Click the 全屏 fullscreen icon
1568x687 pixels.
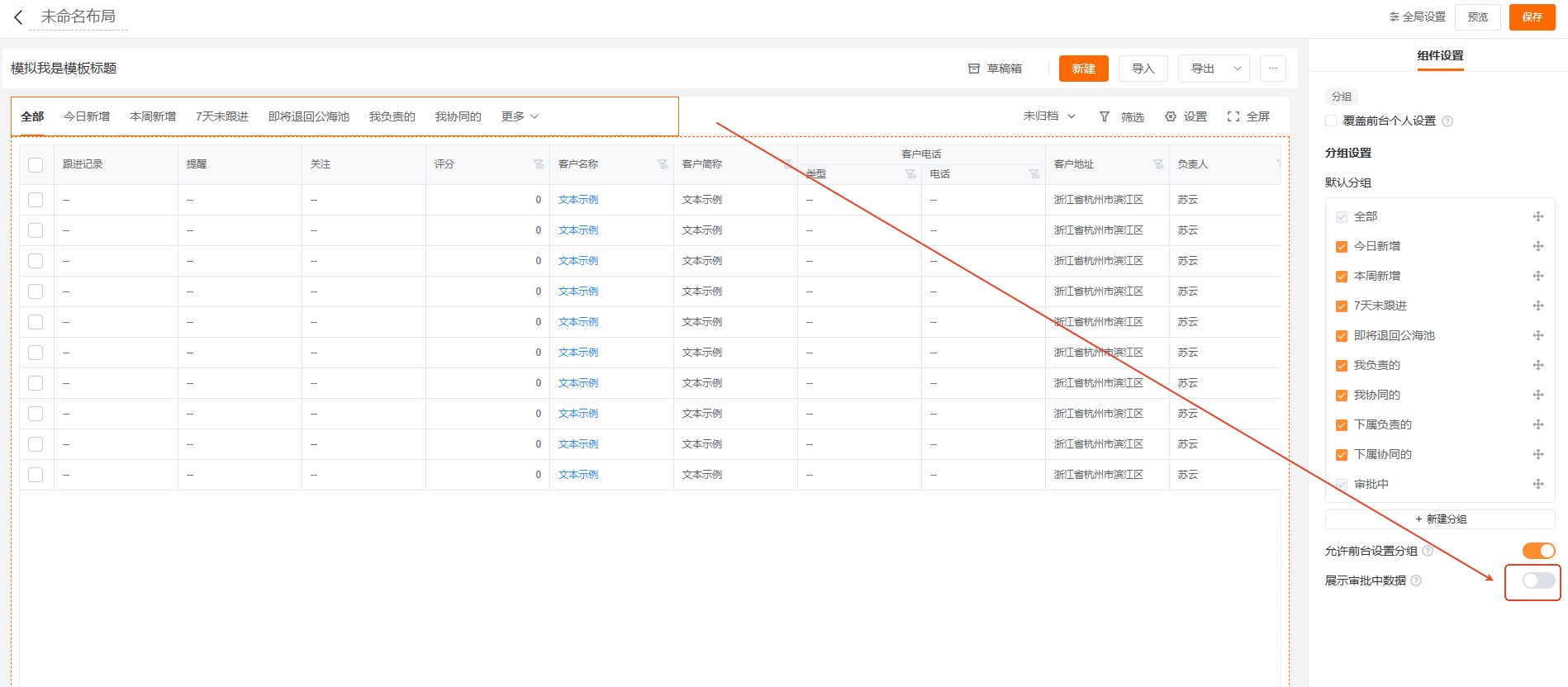(1233, 116)
